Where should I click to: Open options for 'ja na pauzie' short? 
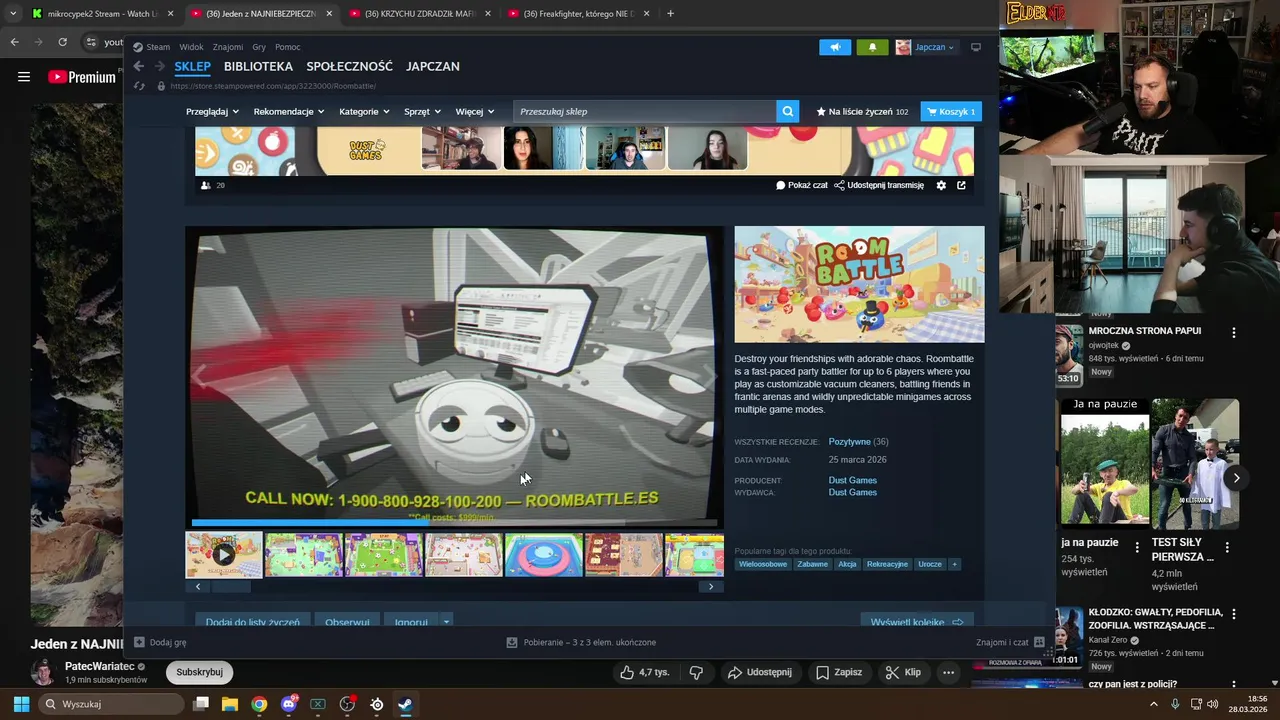[x=1137, y=547]
